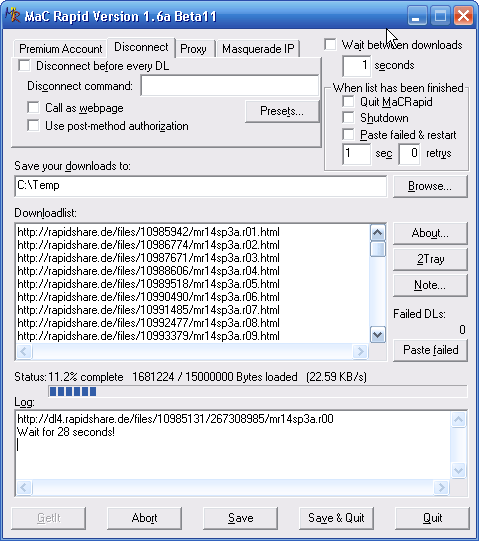
Task: Click the restart sec input field
Action: pyautogui.click(x=356, y=154)
